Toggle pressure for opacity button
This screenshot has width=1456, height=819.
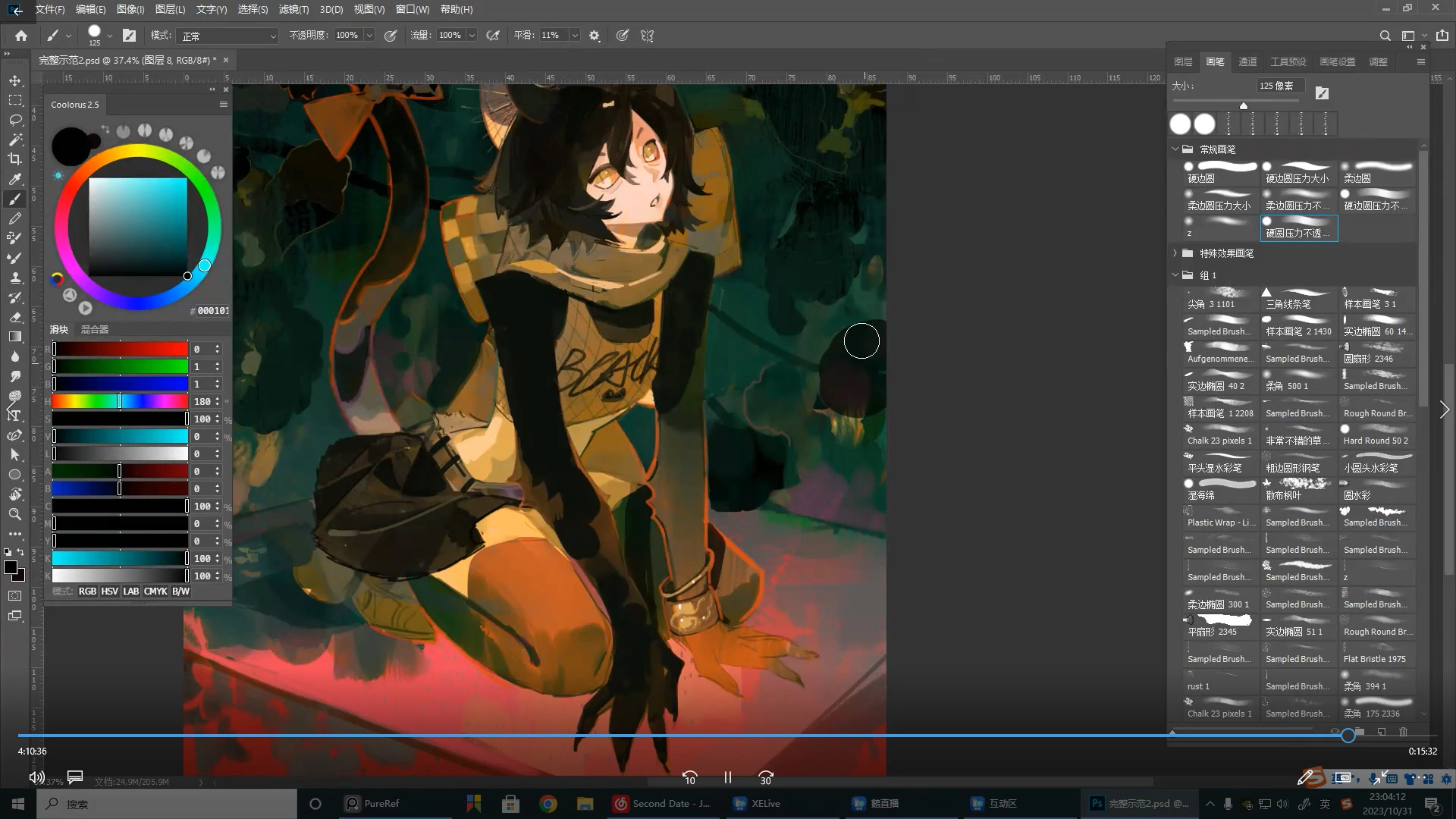(391, 36)
